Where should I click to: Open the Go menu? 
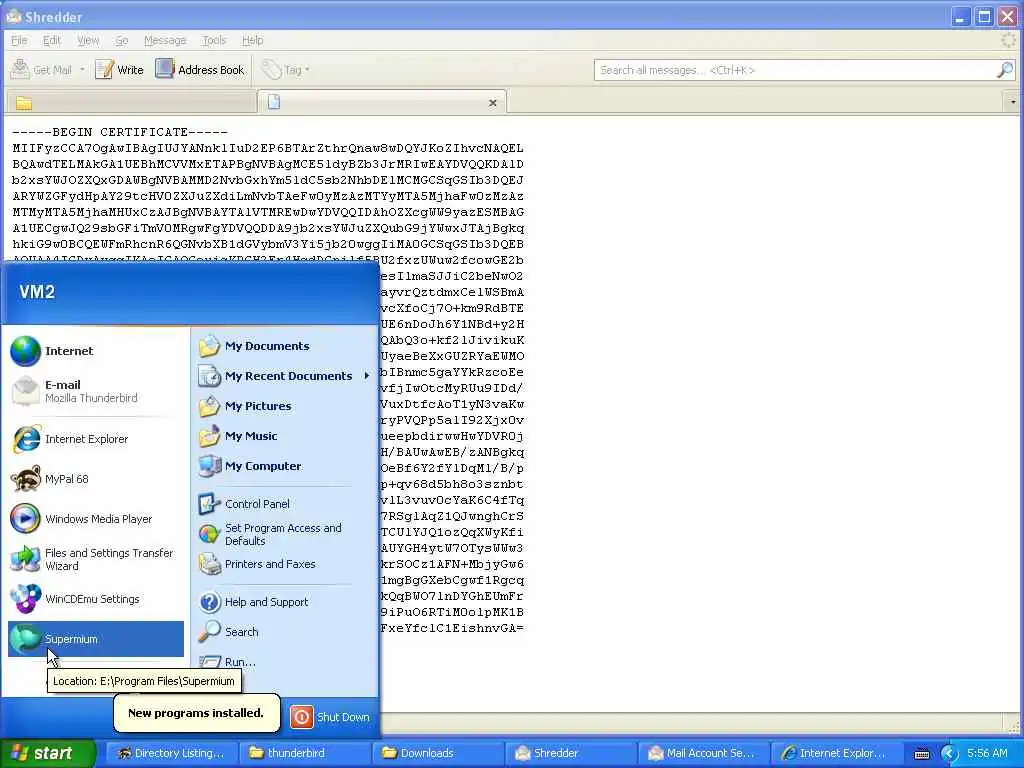click(x=121, y=40)
